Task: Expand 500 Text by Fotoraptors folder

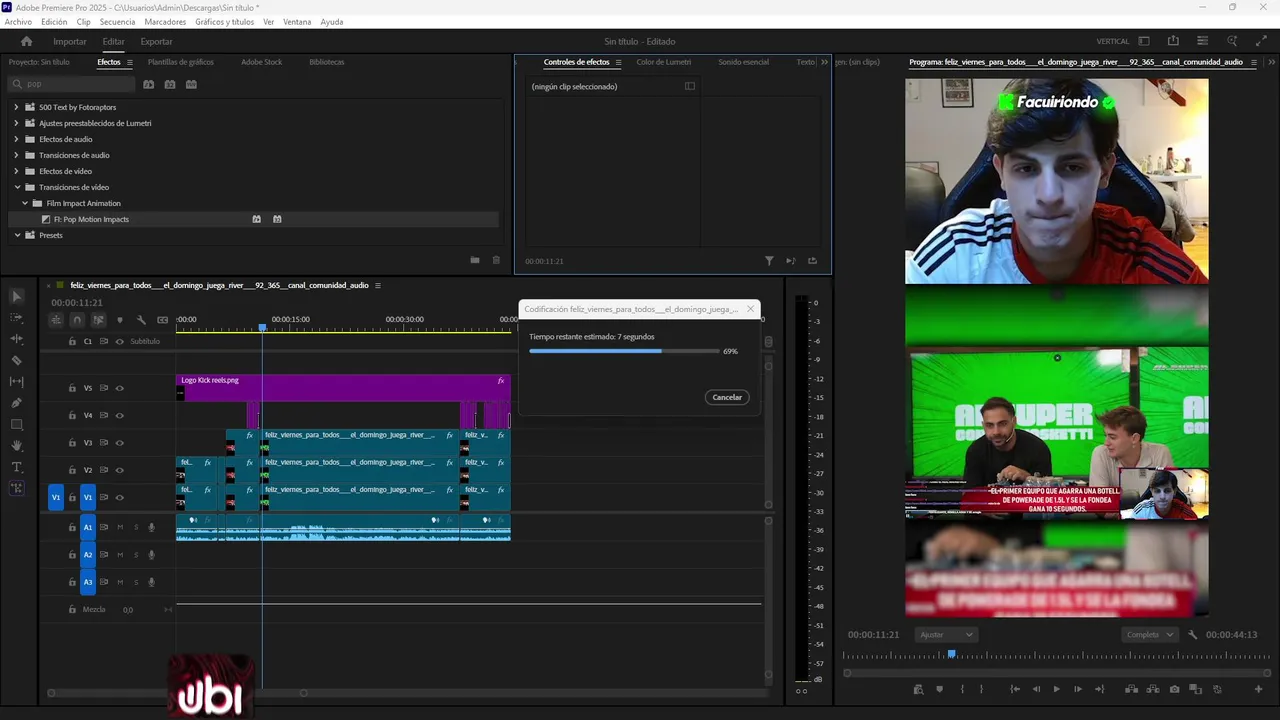Action: [x=17, y=107]
